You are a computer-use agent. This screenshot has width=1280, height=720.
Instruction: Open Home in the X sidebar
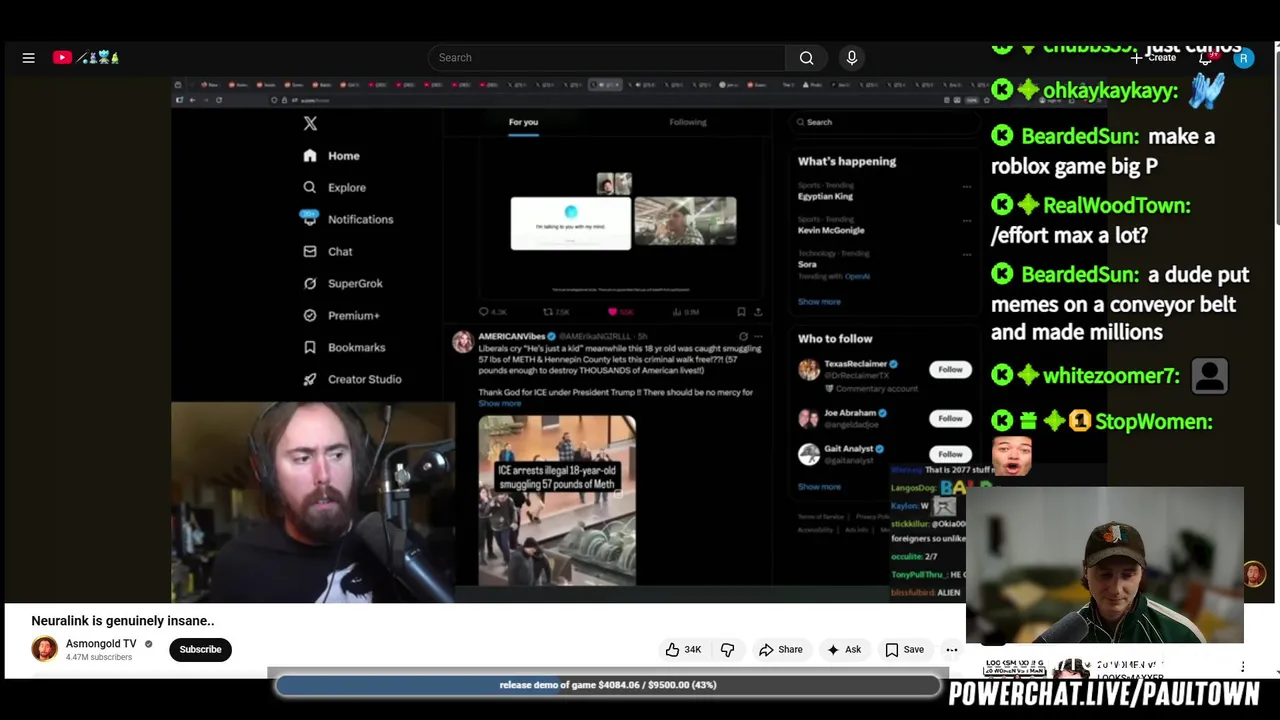pyautogui.click(x=331, y=156)
